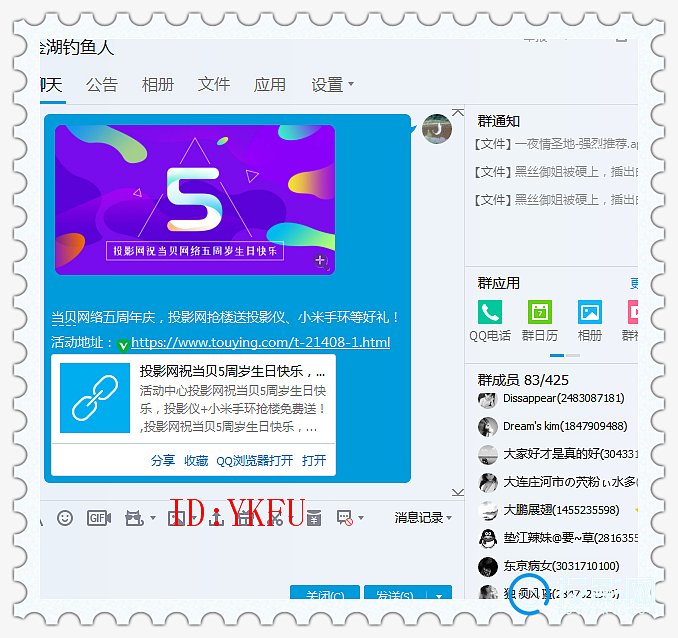Click the enlarge icon on the purple banner
The image size is (678, 638).
tap(320, 260)
